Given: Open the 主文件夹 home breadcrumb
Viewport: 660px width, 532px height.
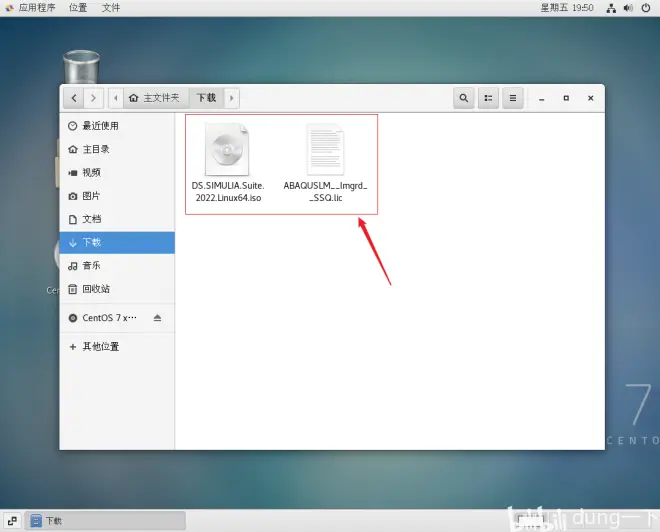Looking at the screenshot, I should [x=154, y=98].
